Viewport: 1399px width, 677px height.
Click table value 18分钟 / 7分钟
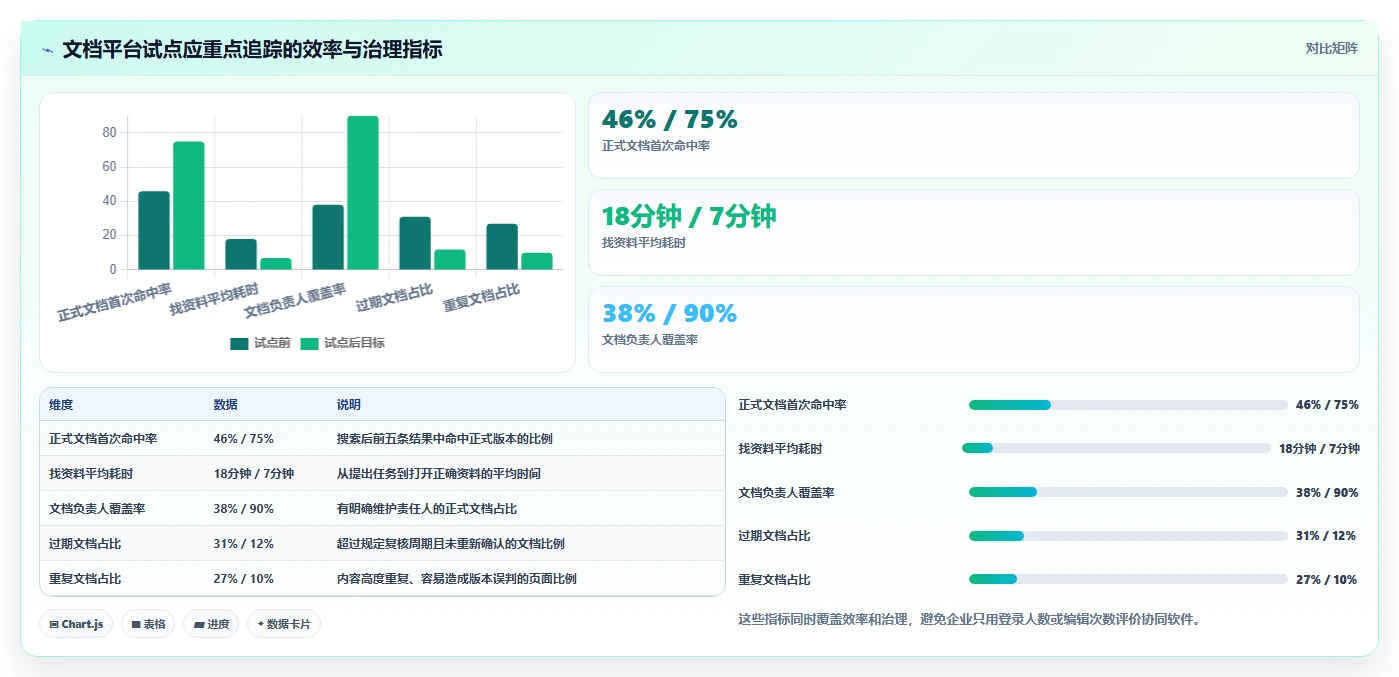pos(253,474)
